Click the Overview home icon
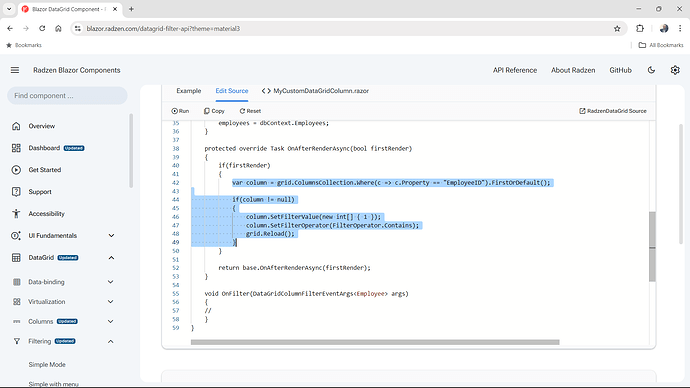690x388 pixels. 16,126
